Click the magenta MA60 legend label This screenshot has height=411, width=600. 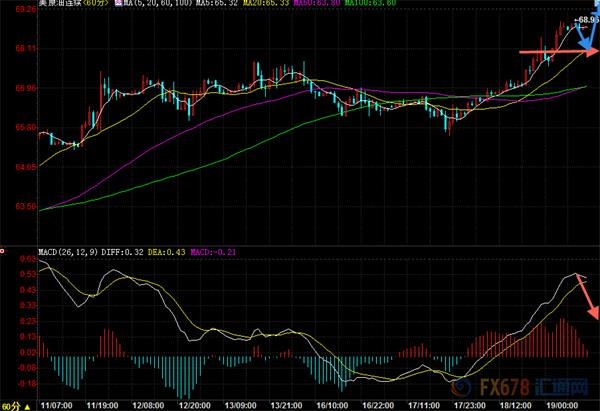tap(317, 3)
